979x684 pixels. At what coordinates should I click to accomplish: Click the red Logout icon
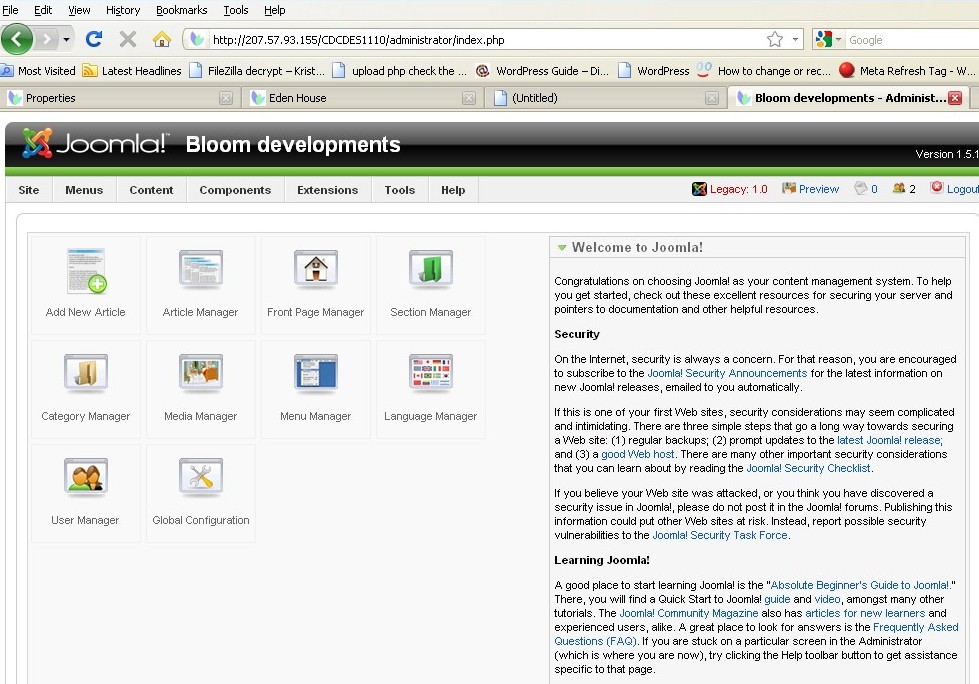pos(937,187)
